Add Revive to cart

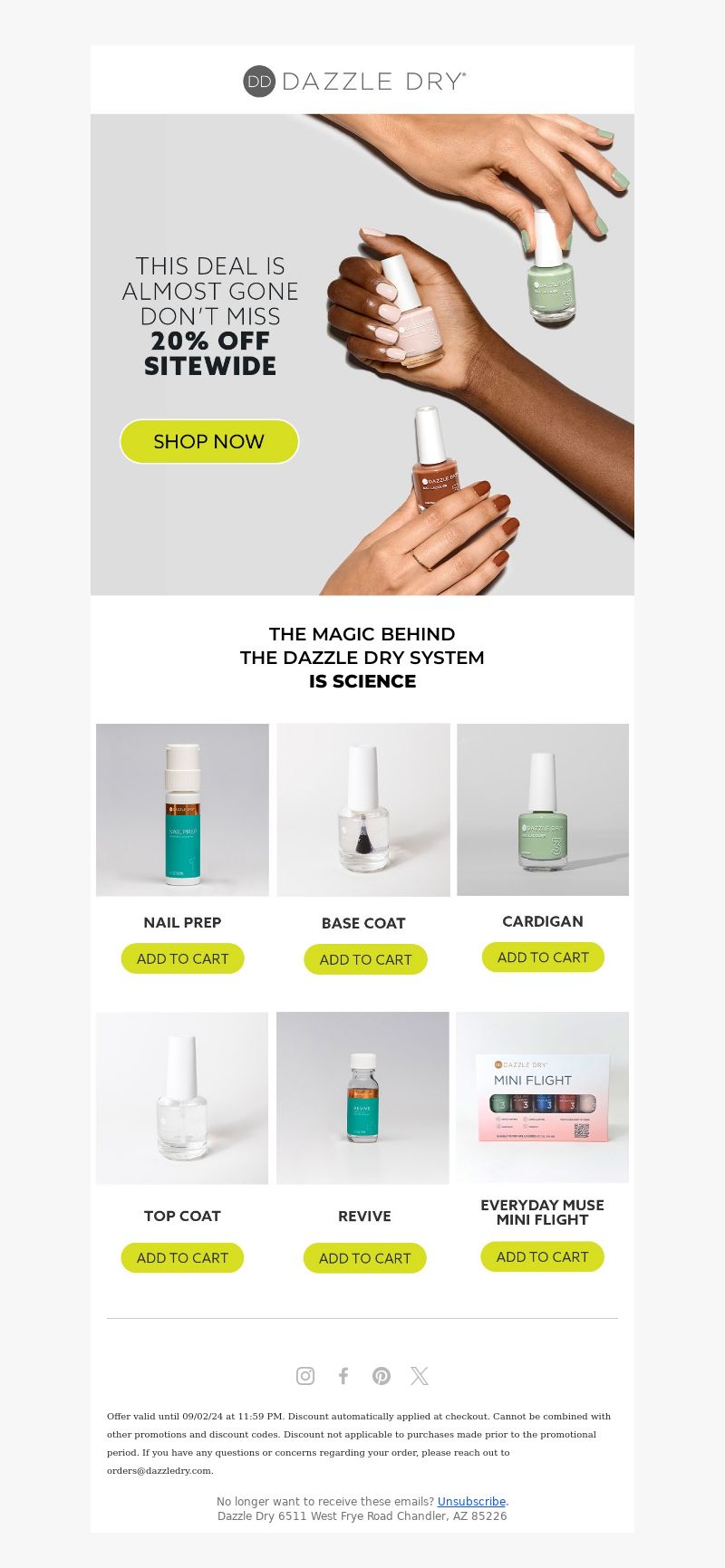364,1258
